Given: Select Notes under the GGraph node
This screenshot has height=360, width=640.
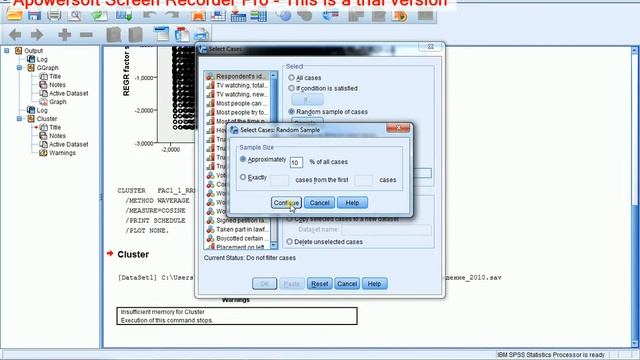Looking at the screenshot, I should coord(57,85).
